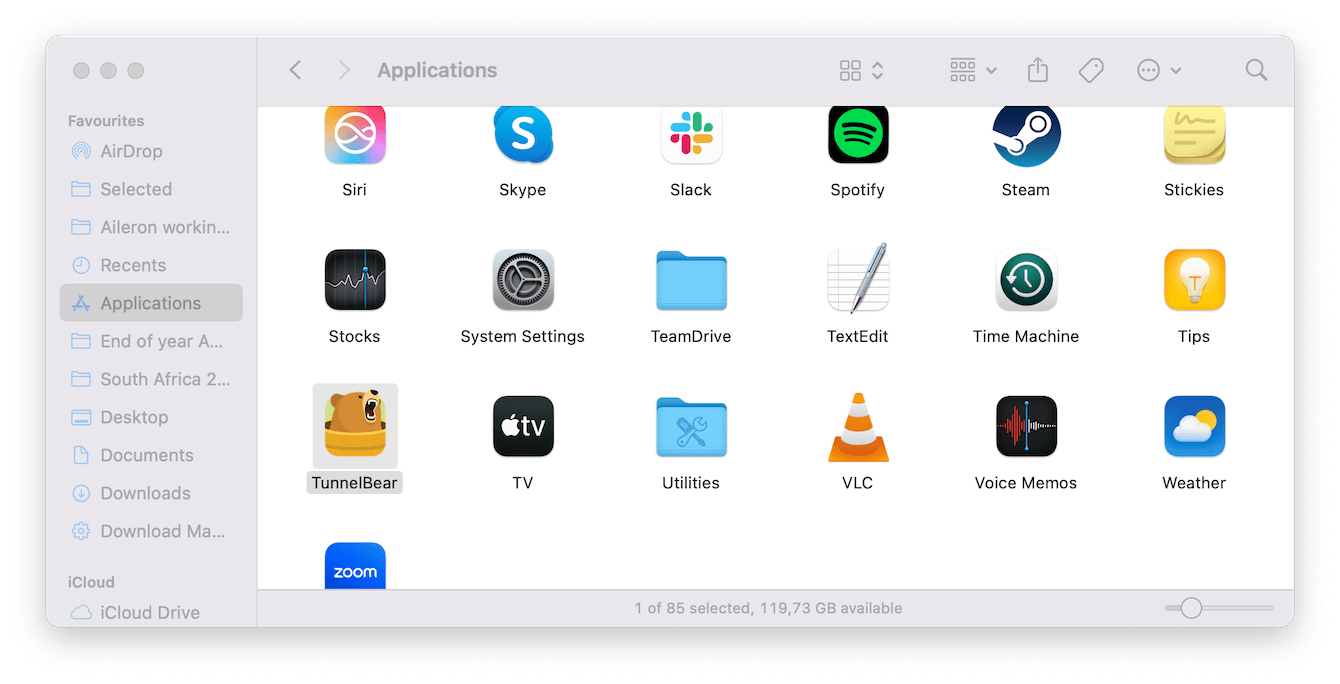The height and width of the screenshot is (684, 1340).
Task: Navigate back using the back arrow
Action: (x=296, y=70)
